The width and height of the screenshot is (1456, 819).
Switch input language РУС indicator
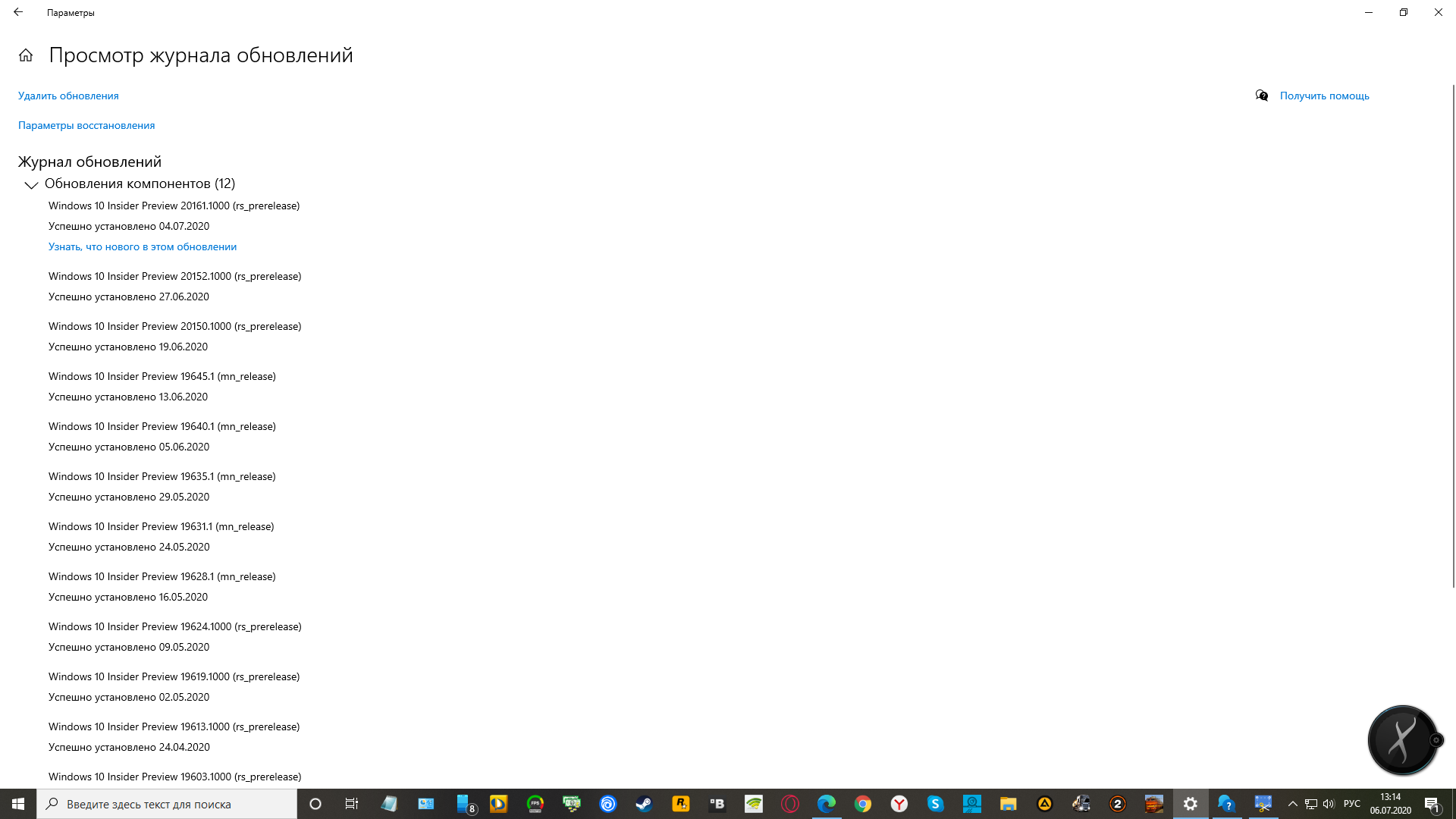pyautogui.click(x=1351, y=804)
